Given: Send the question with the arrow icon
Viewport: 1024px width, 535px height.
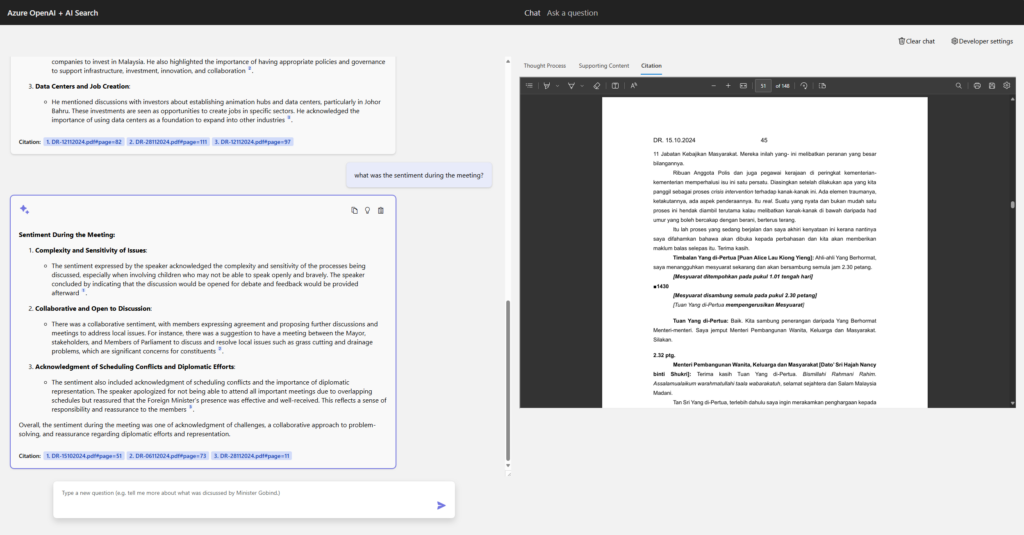Looking at the screenshot, I should [441, 505].
